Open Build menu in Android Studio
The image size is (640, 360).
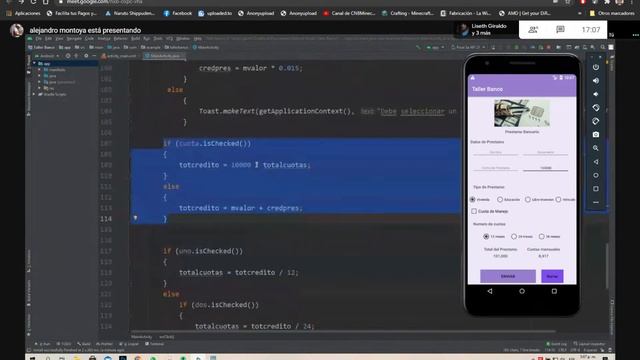(136, 39)
